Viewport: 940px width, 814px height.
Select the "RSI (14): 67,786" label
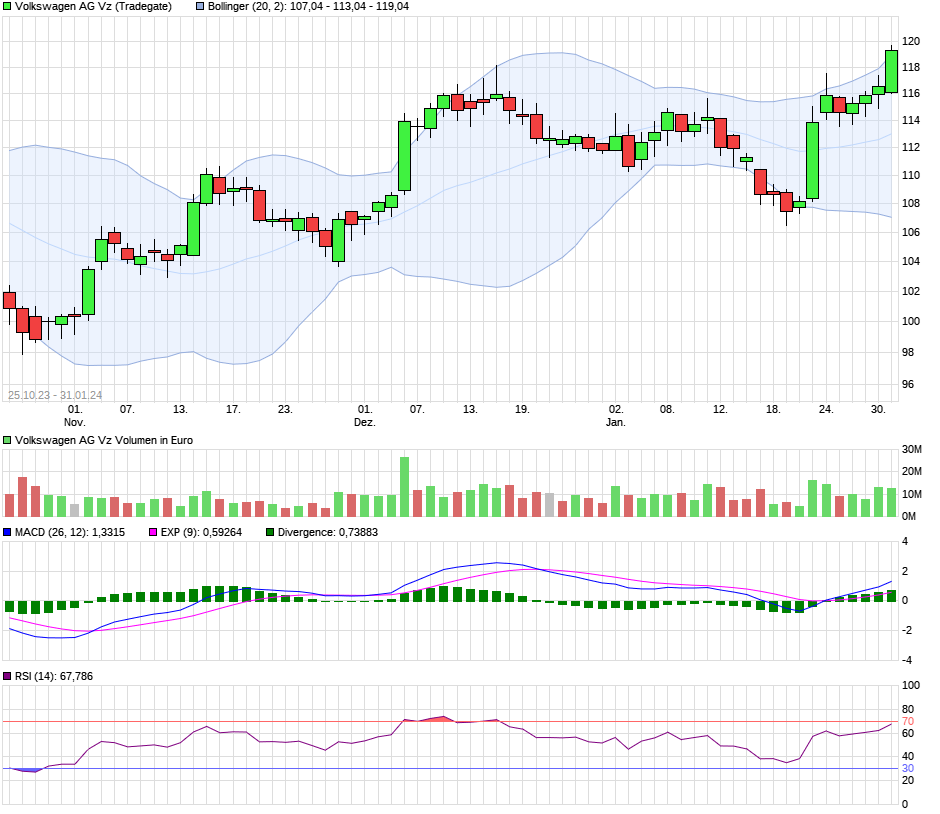[54, 676]
